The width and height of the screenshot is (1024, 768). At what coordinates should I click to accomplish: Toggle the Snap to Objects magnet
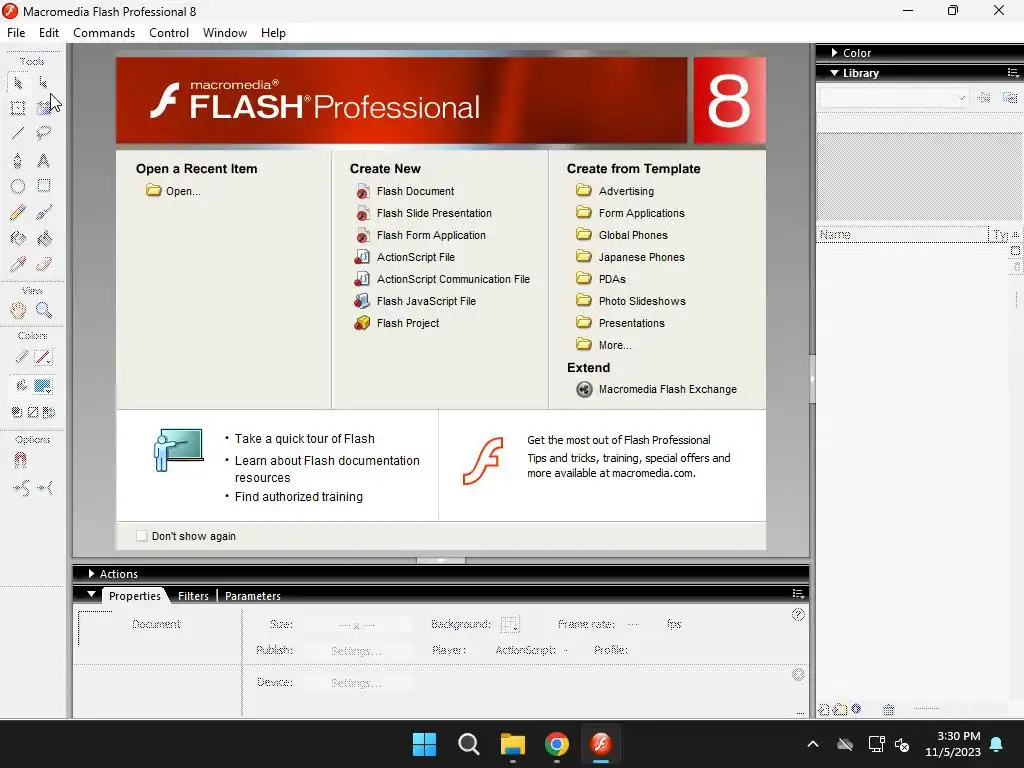tap(20, 461)
